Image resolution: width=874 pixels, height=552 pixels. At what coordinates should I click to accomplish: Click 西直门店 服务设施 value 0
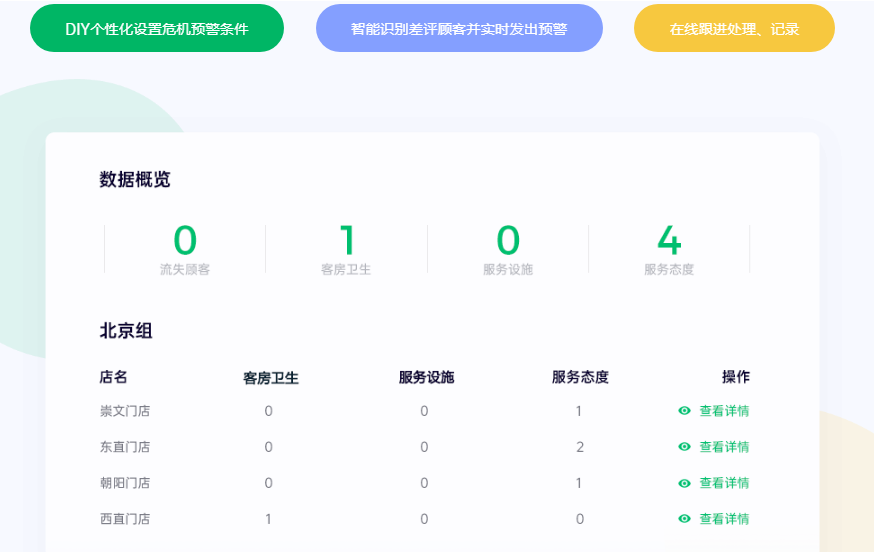(x=424, y=519)
